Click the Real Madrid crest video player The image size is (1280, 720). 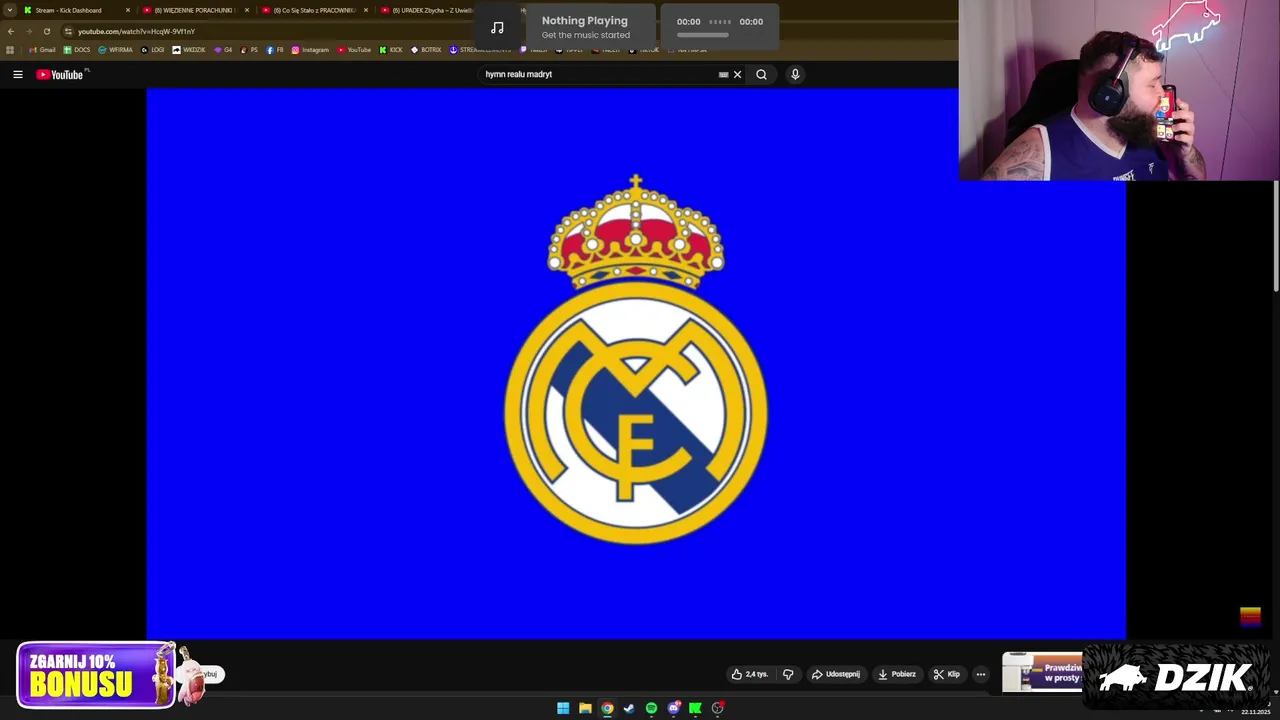pos(636,363)
